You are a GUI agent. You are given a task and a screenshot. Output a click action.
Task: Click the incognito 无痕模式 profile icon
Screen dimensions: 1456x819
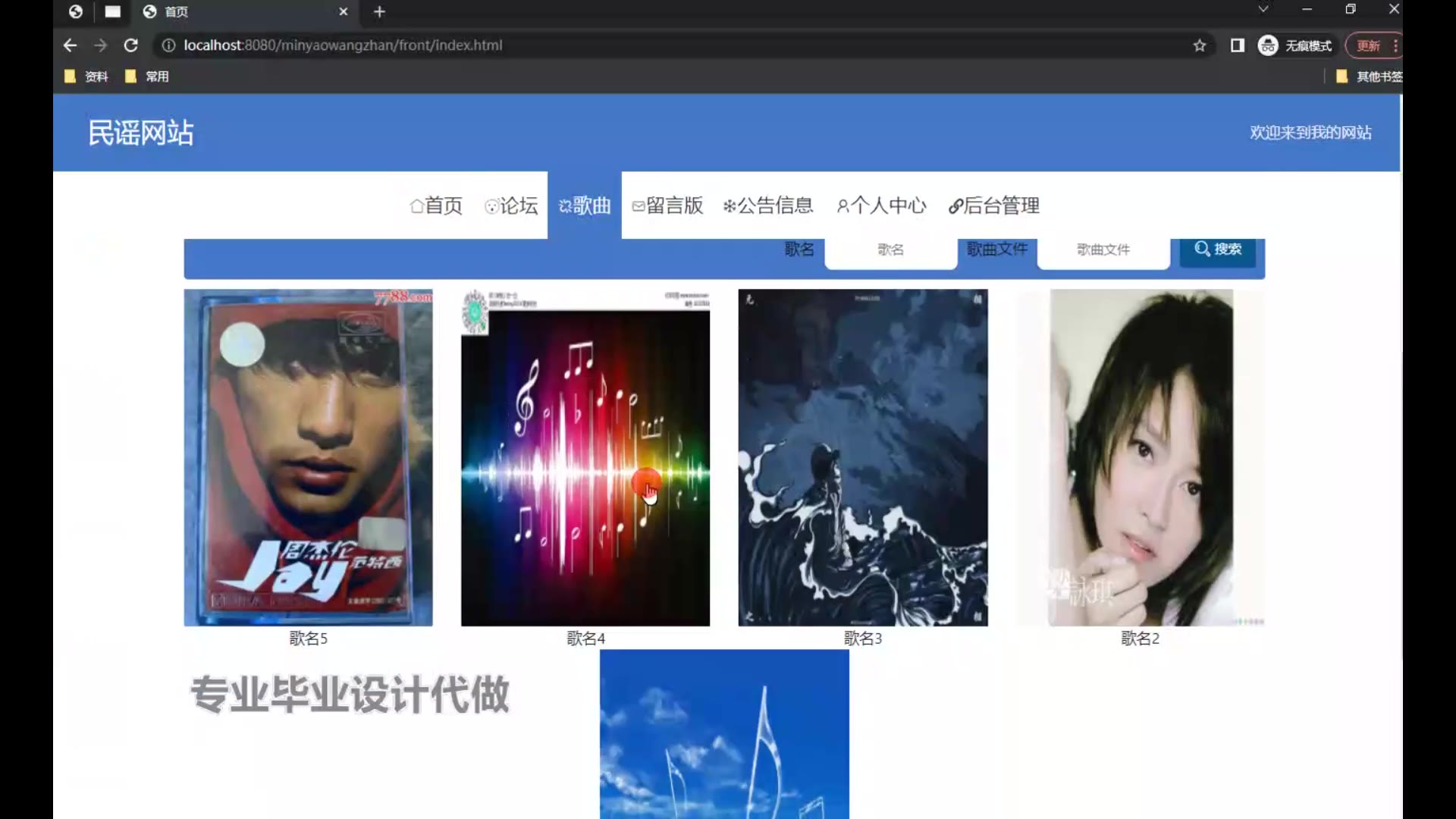(x=1295, y=45)
